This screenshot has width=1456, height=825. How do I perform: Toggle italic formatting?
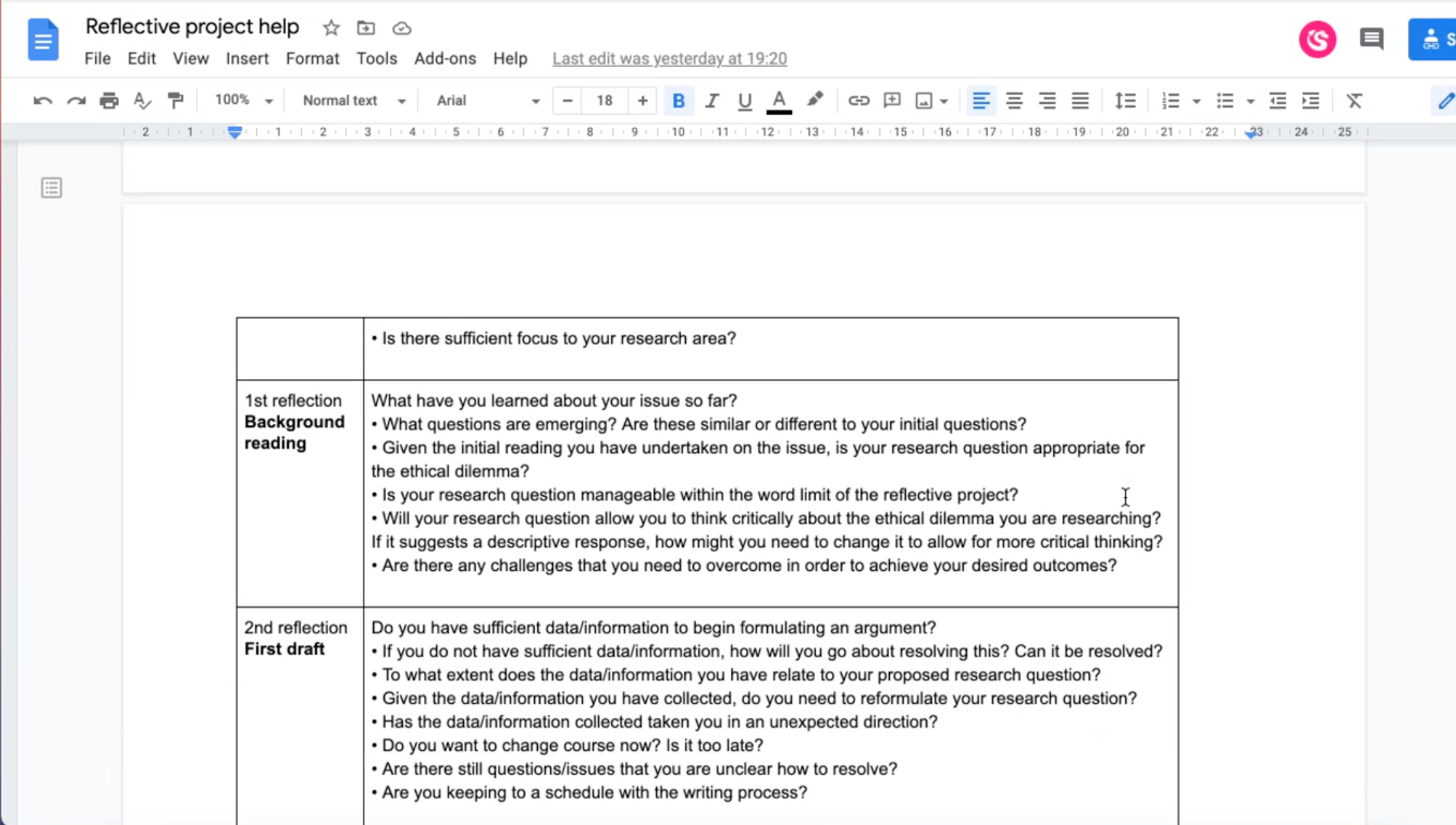[x=711, y=101]
